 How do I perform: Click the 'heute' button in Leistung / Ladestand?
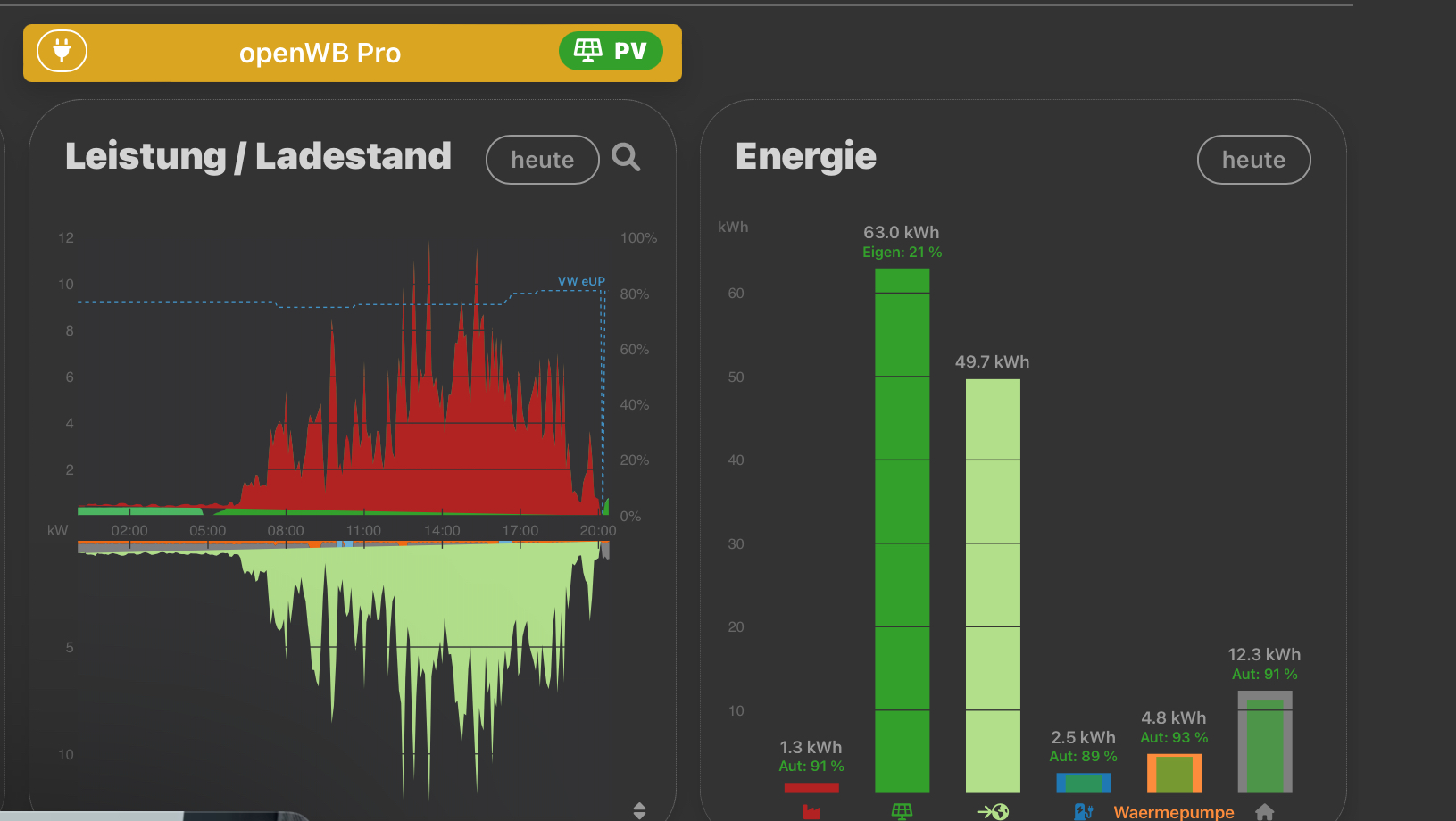coord(542,160)
